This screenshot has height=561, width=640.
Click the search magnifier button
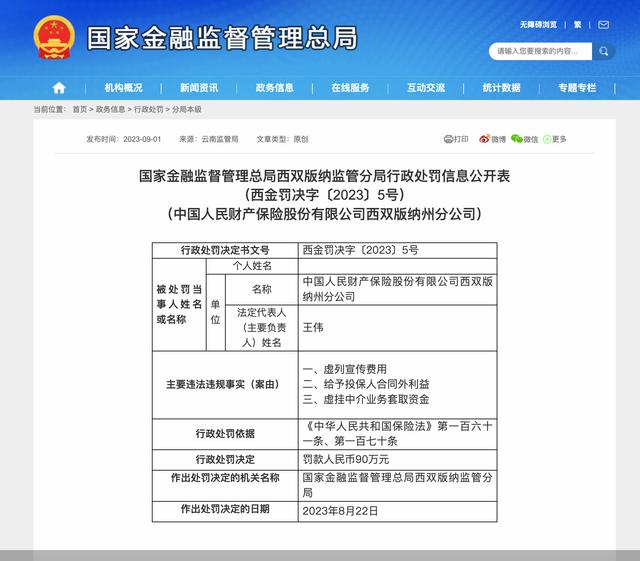click(603, 51)
